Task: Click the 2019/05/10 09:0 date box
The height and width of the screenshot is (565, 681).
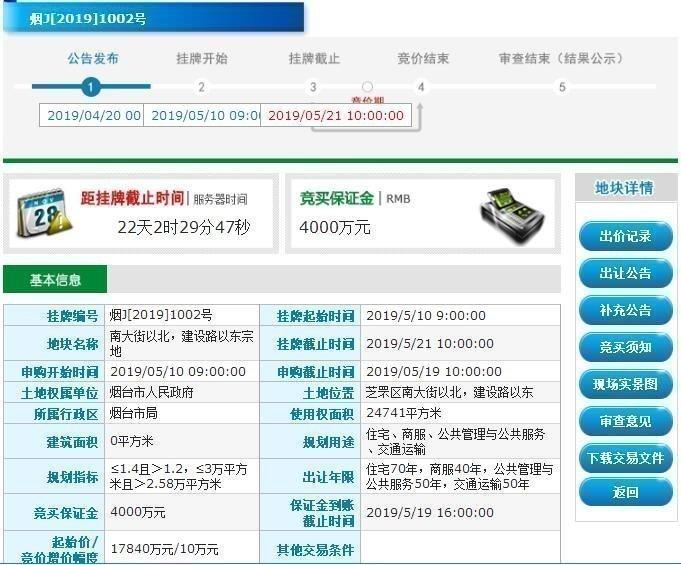Action: 202,115
